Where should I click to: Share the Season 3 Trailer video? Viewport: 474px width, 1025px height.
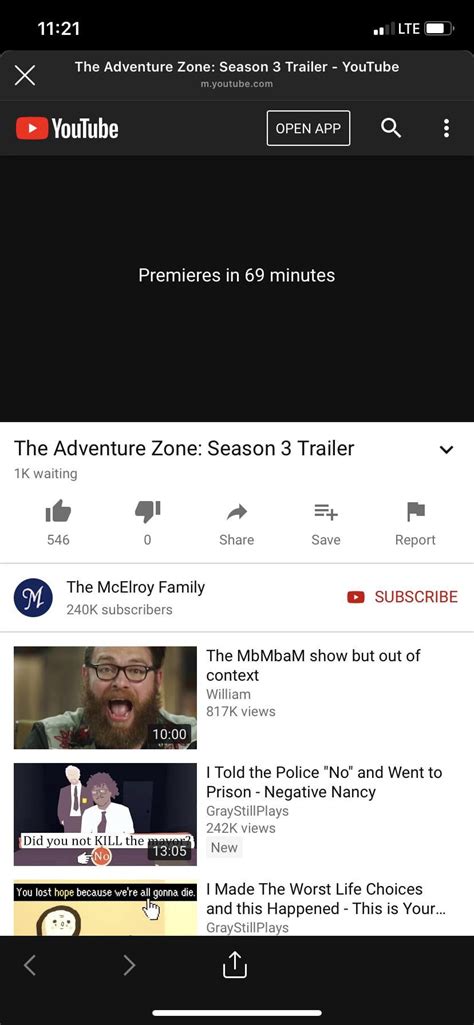[x=236, y=524]
